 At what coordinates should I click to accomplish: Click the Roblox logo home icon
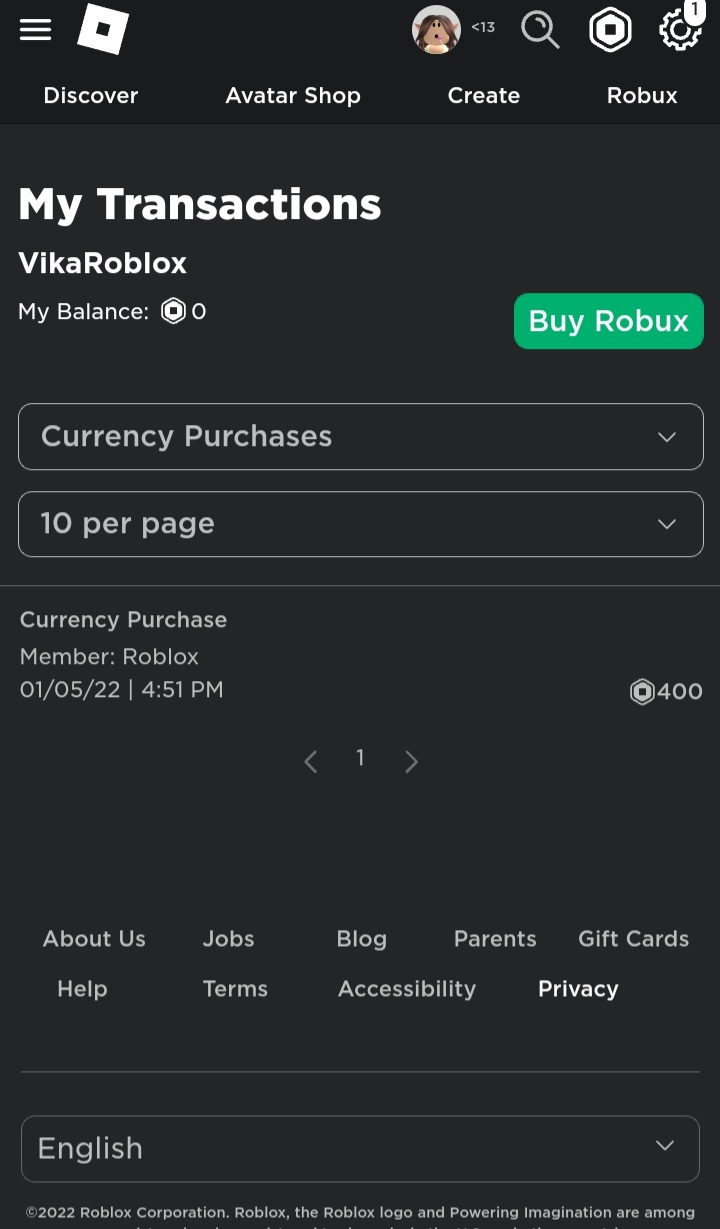point(103,29)
